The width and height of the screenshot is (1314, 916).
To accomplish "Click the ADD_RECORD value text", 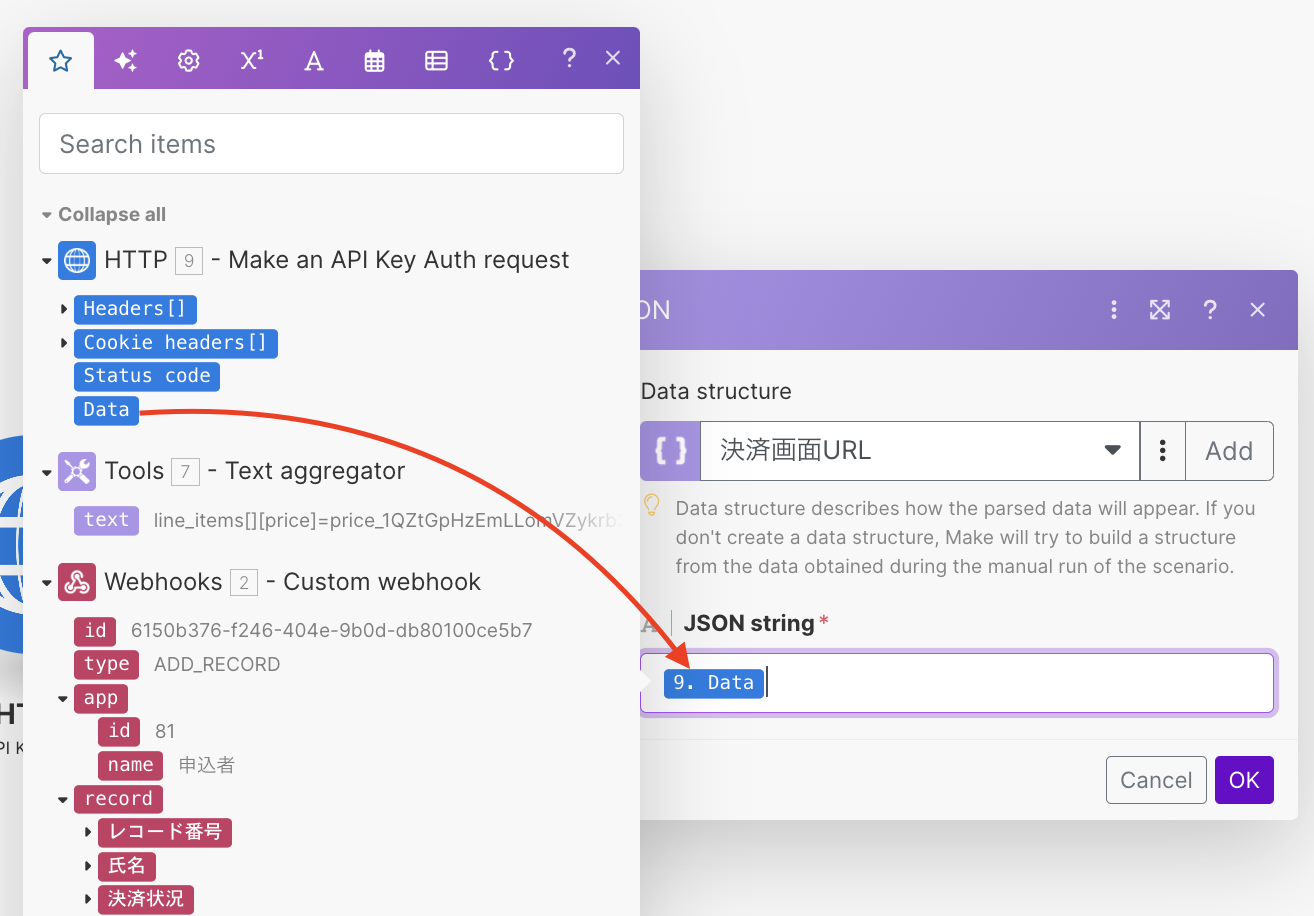I will point(217,665).
